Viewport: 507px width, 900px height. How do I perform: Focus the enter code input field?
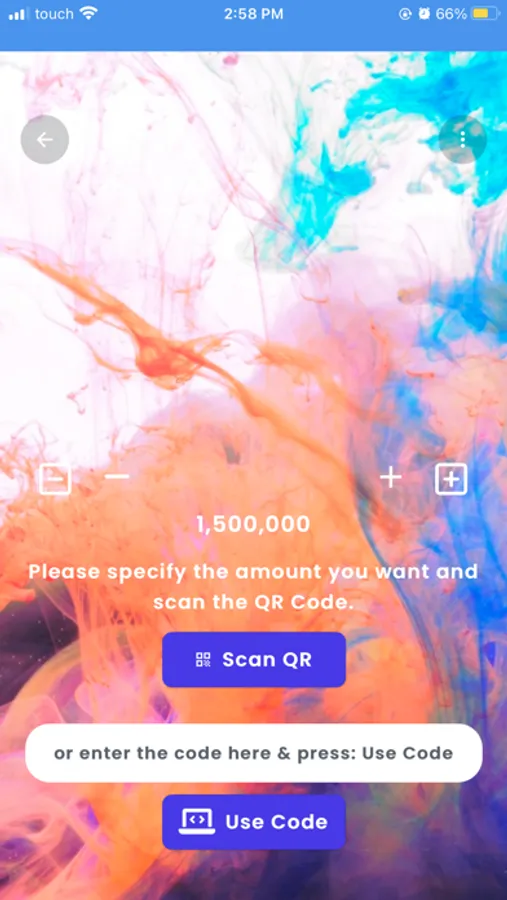point(254,752)
